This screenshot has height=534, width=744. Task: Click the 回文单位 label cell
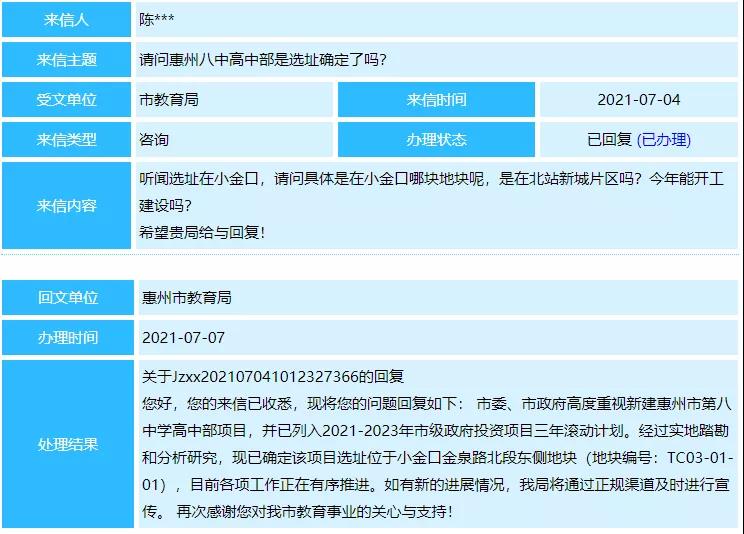coord(68,298)
